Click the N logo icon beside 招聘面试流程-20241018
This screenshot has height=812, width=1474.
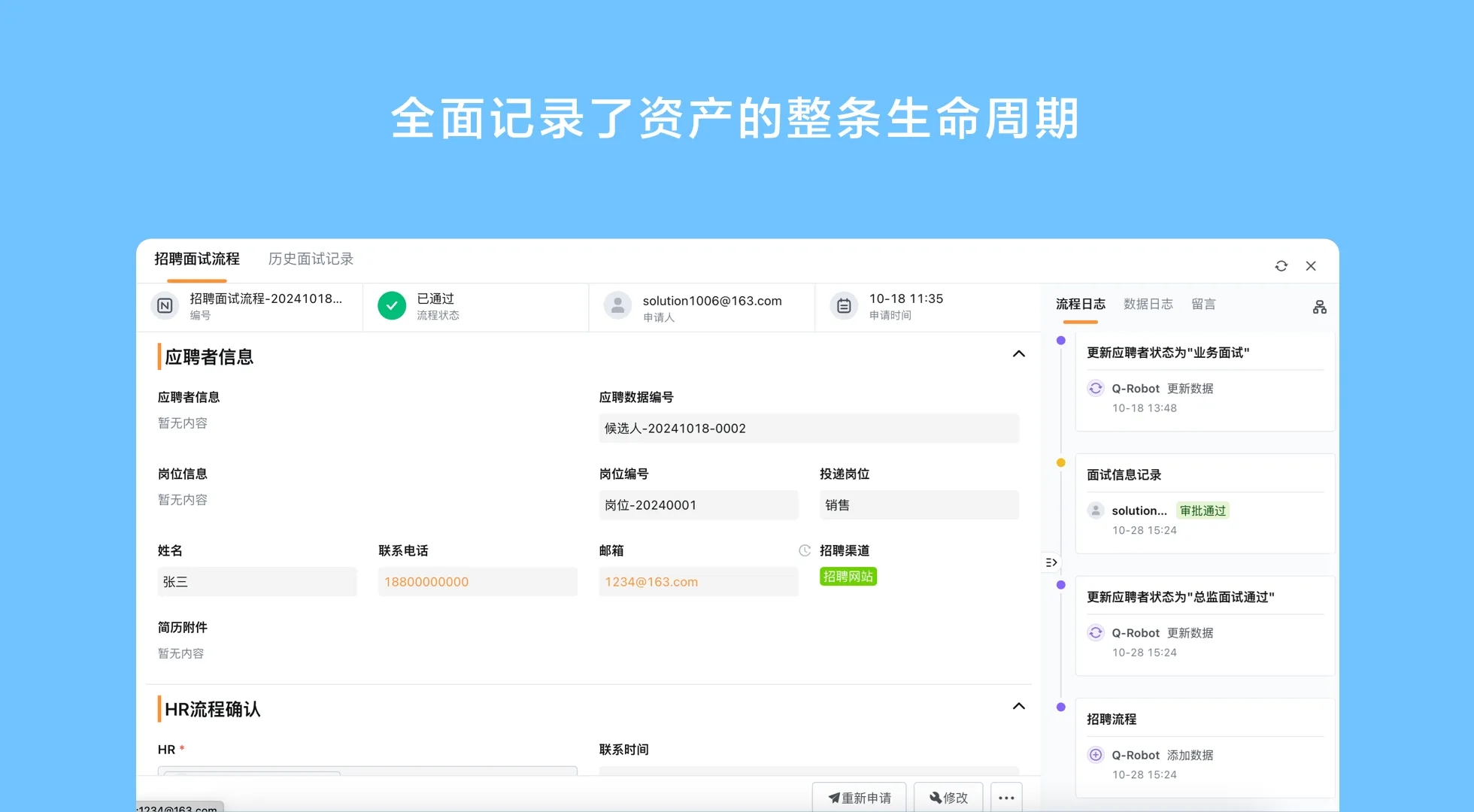click(165, 306)
